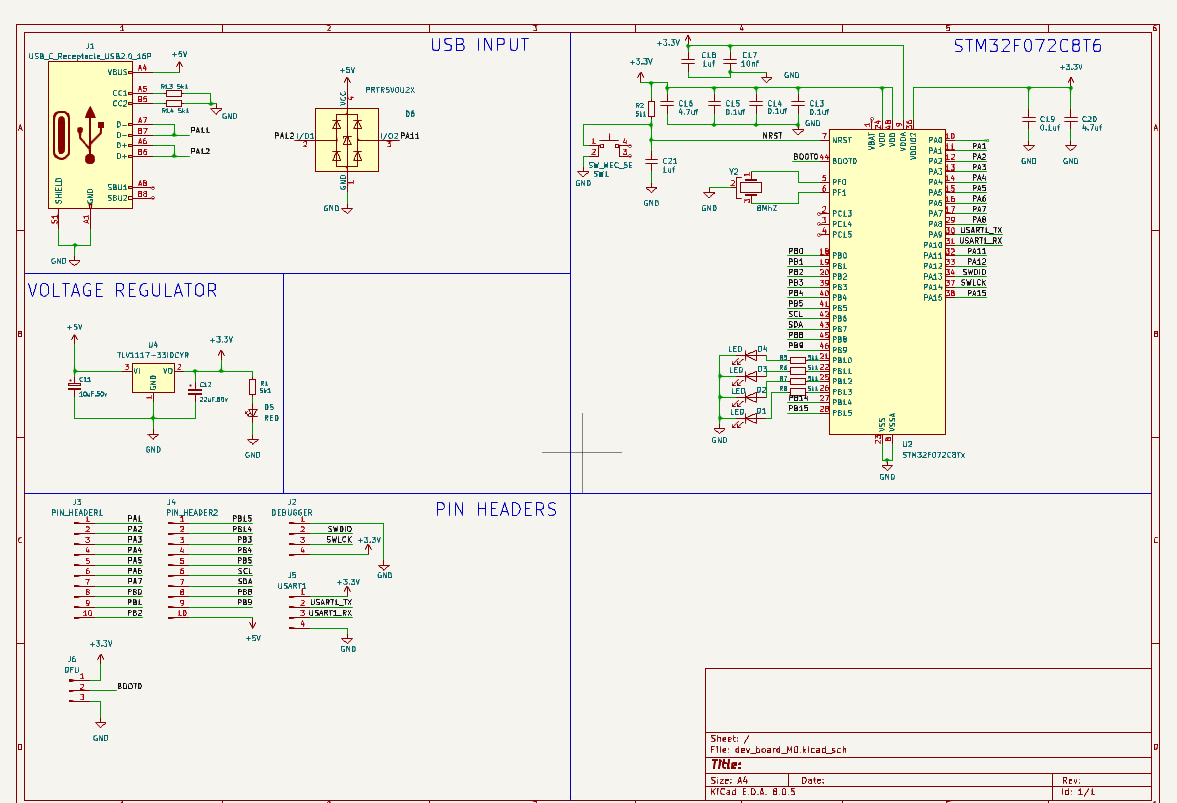Click the SWDIO label on the DEBUGGER header

pyautogui.click(x=339, y=529)
